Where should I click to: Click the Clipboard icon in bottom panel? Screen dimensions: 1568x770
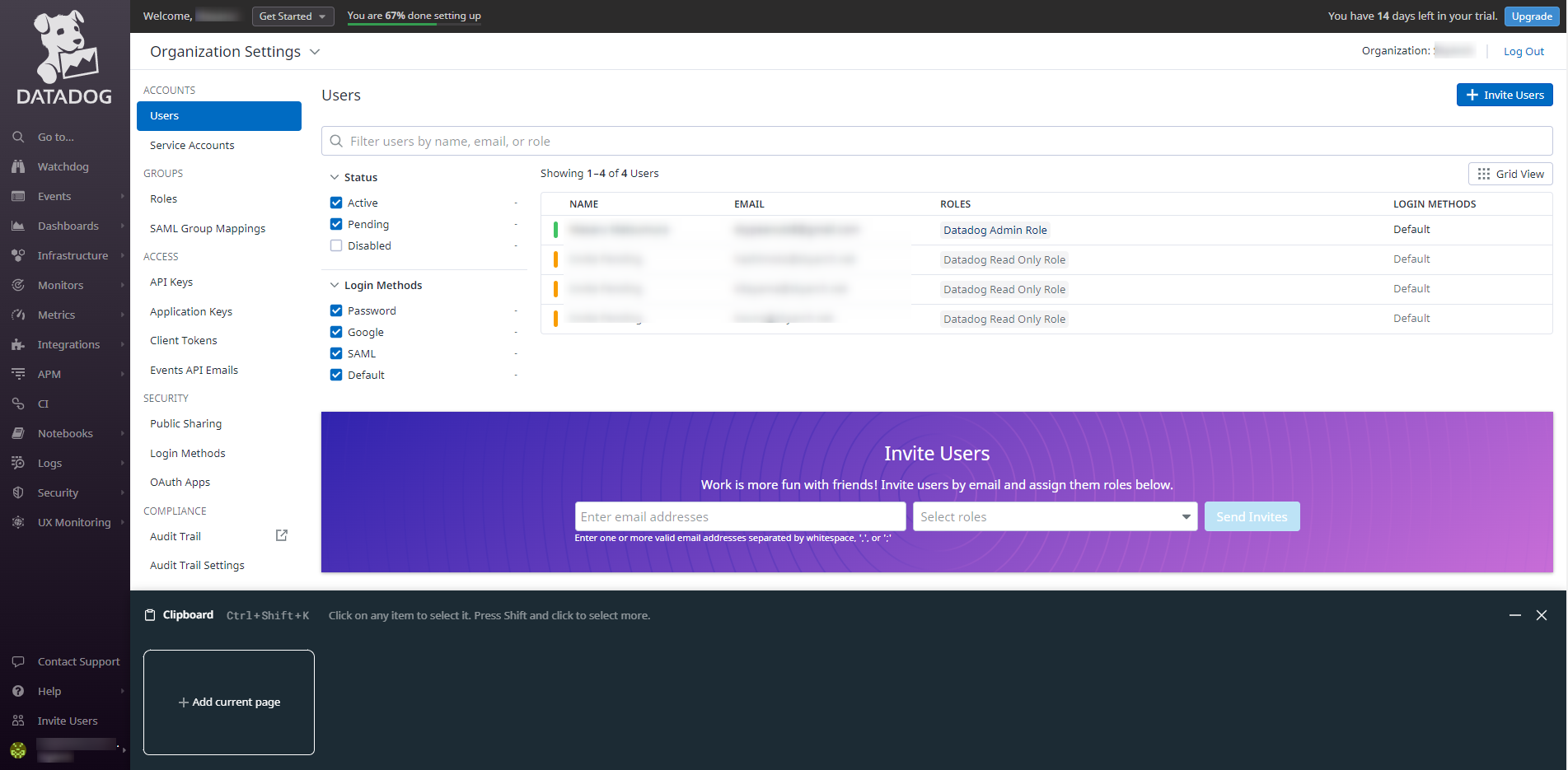click(150, 615)
